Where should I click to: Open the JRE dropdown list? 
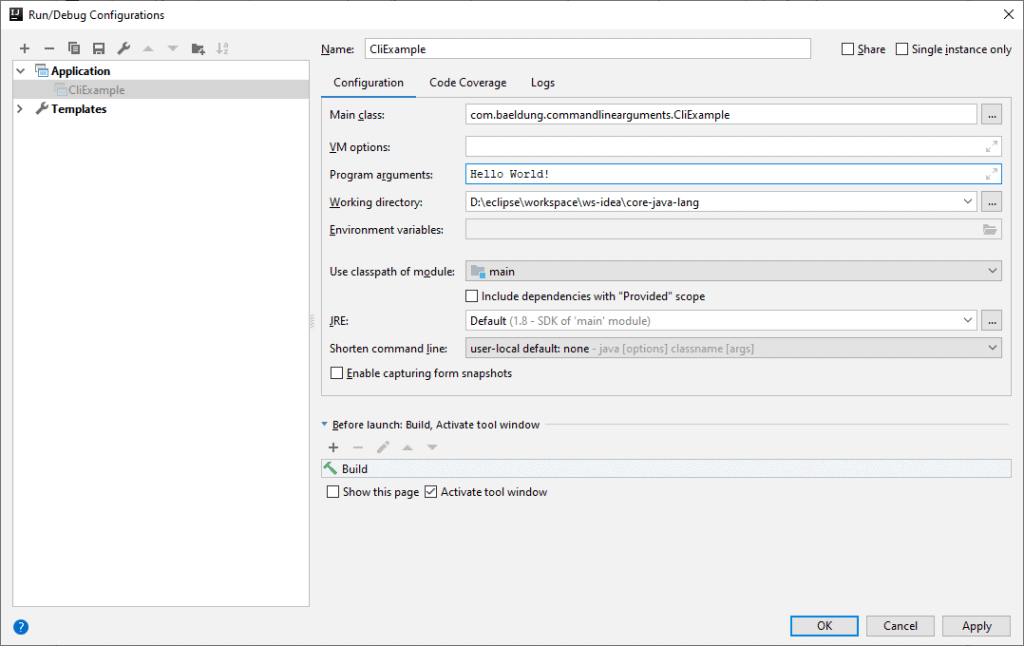pos(967,321)
